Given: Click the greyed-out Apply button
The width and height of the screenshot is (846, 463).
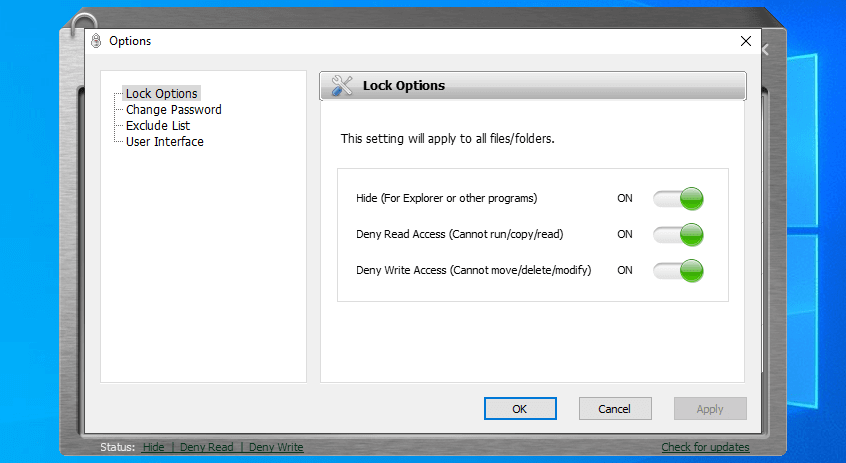Looking at the screenshot, I should pos(709,409).
